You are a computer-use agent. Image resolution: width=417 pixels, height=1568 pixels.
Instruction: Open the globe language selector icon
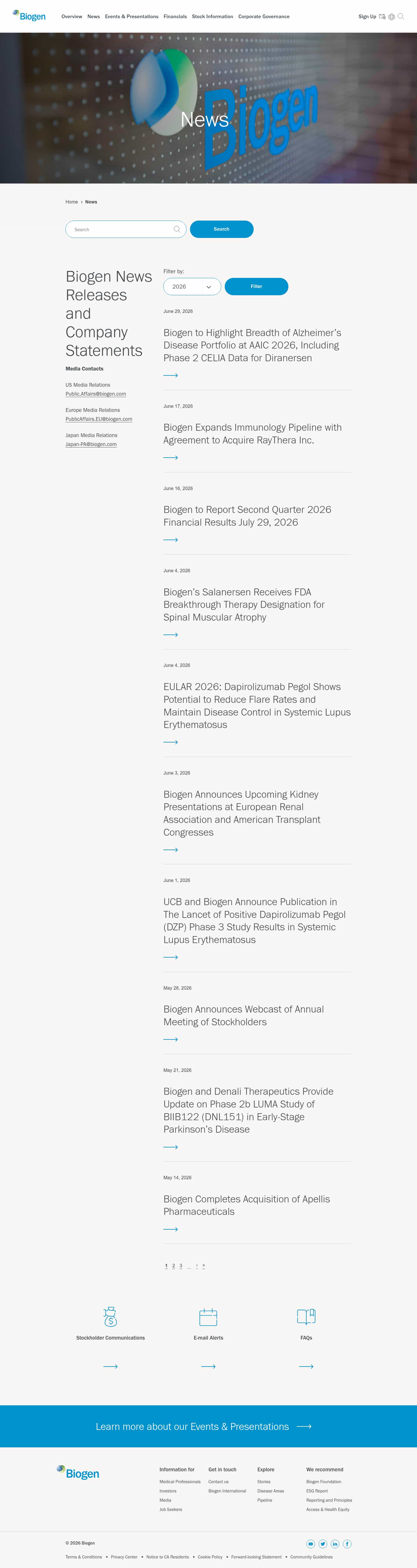click(392, 16)
